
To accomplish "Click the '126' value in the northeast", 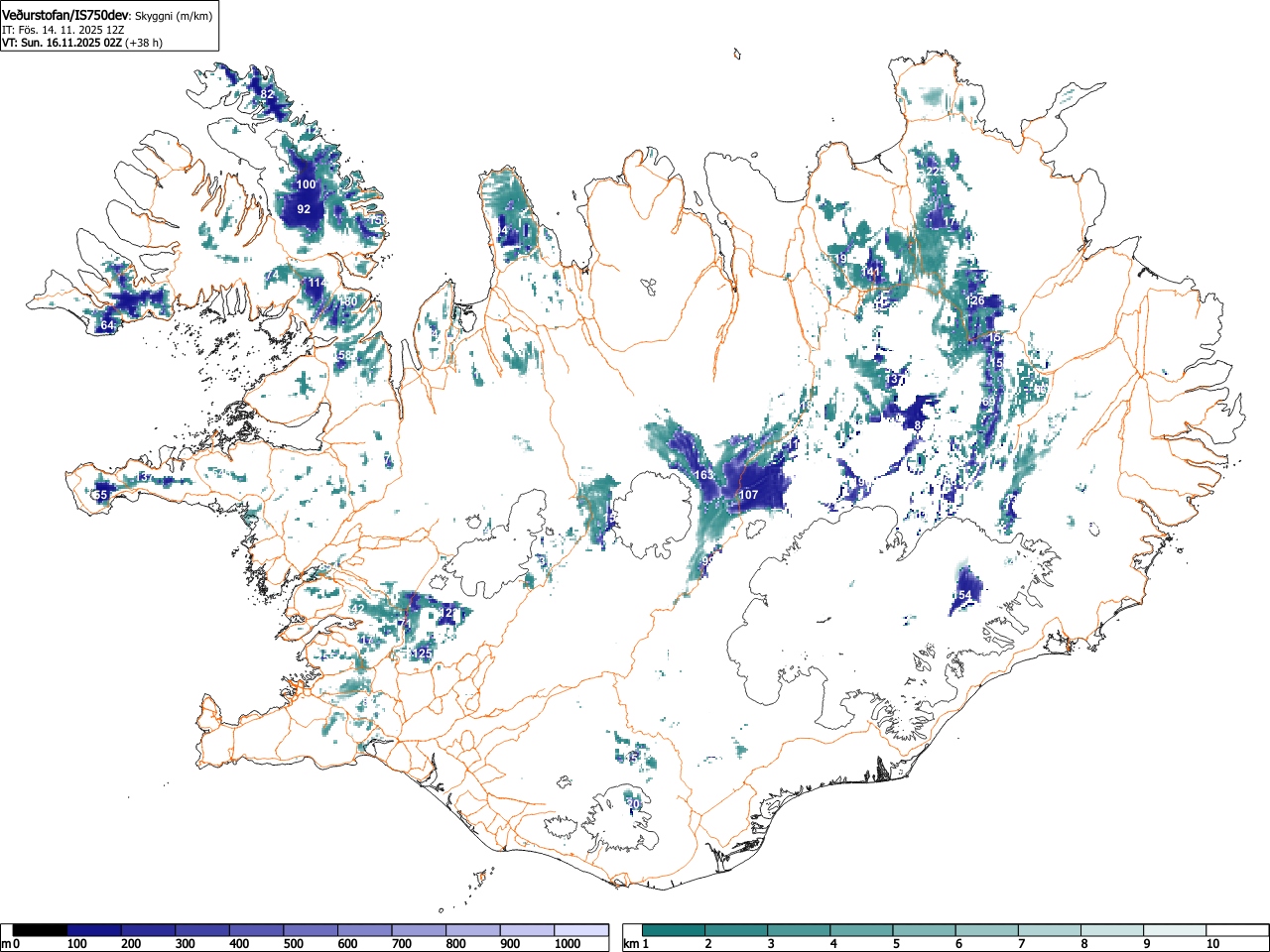I will pyautogui.click(x=976, y=300).
